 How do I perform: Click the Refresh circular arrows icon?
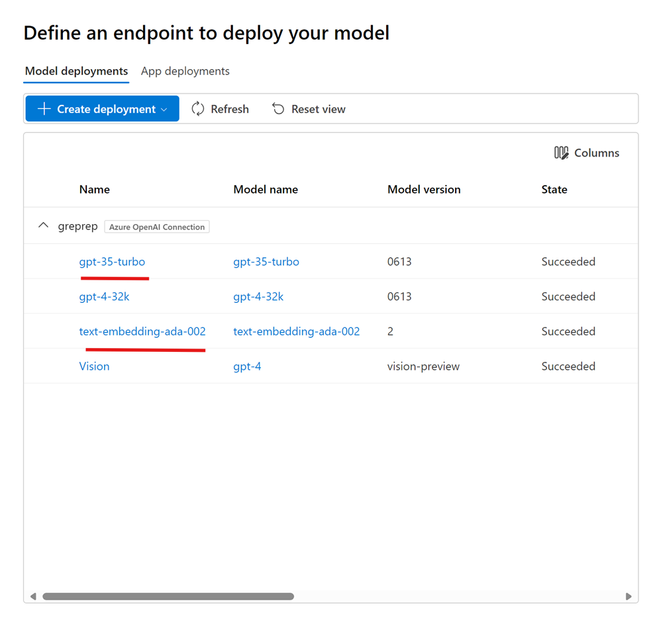click(198, 109)
